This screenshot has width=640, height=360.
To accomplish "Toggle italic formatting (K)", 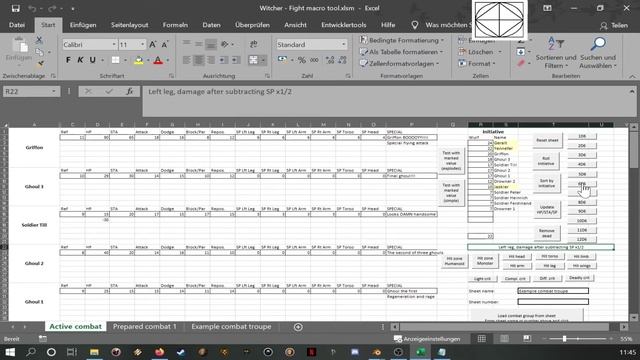I will point(80,60).
